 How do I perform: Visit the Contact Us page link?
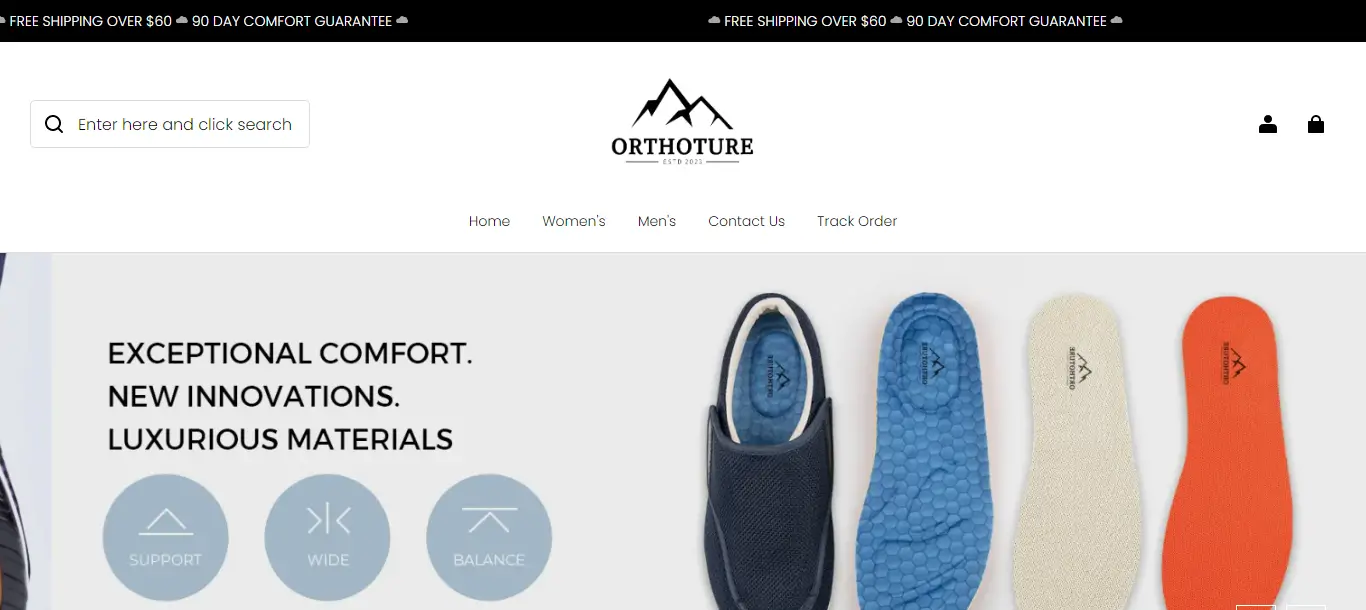(x=746, y=221)
